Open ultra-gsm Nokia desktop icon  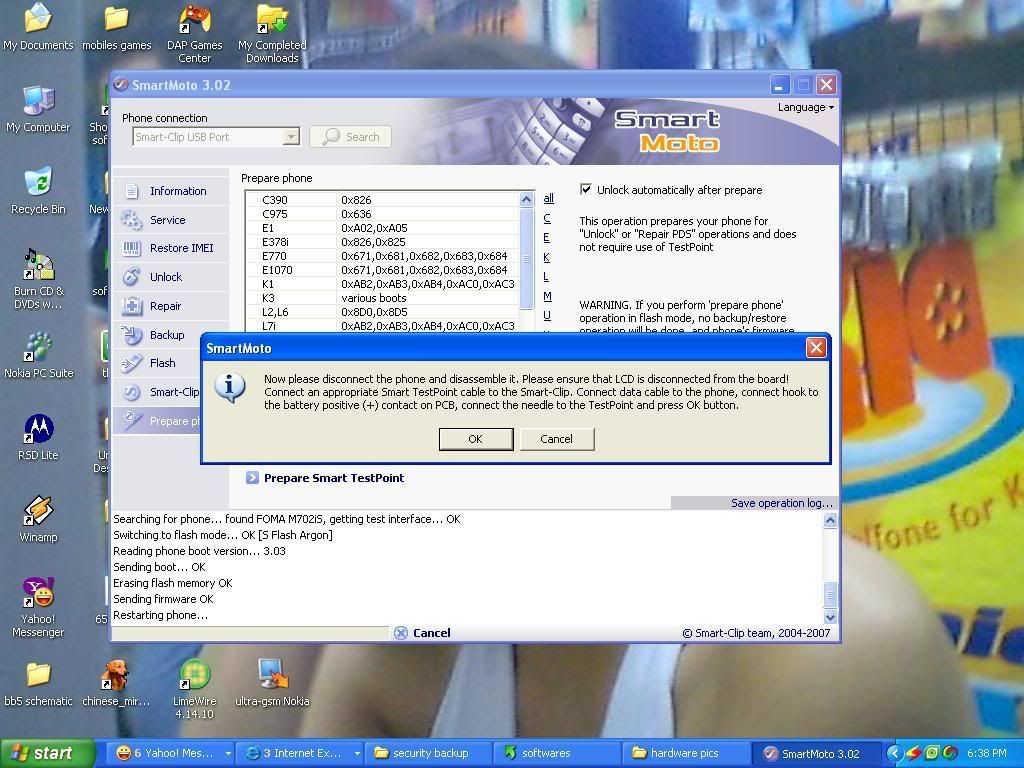pos(272,683)
